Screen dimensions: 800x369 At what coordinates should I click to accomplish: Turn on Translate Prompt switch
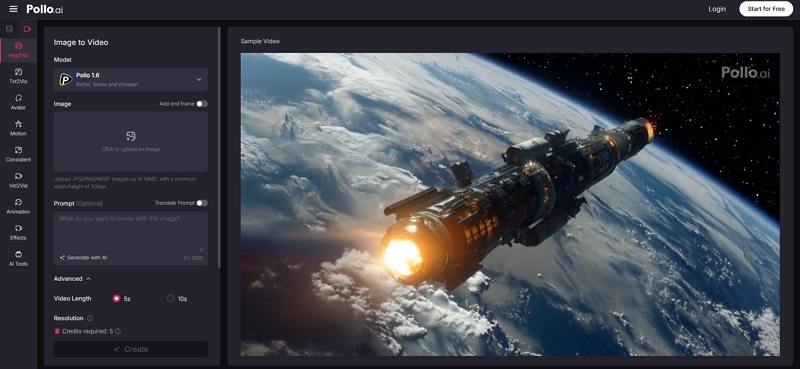pos(202,203)
